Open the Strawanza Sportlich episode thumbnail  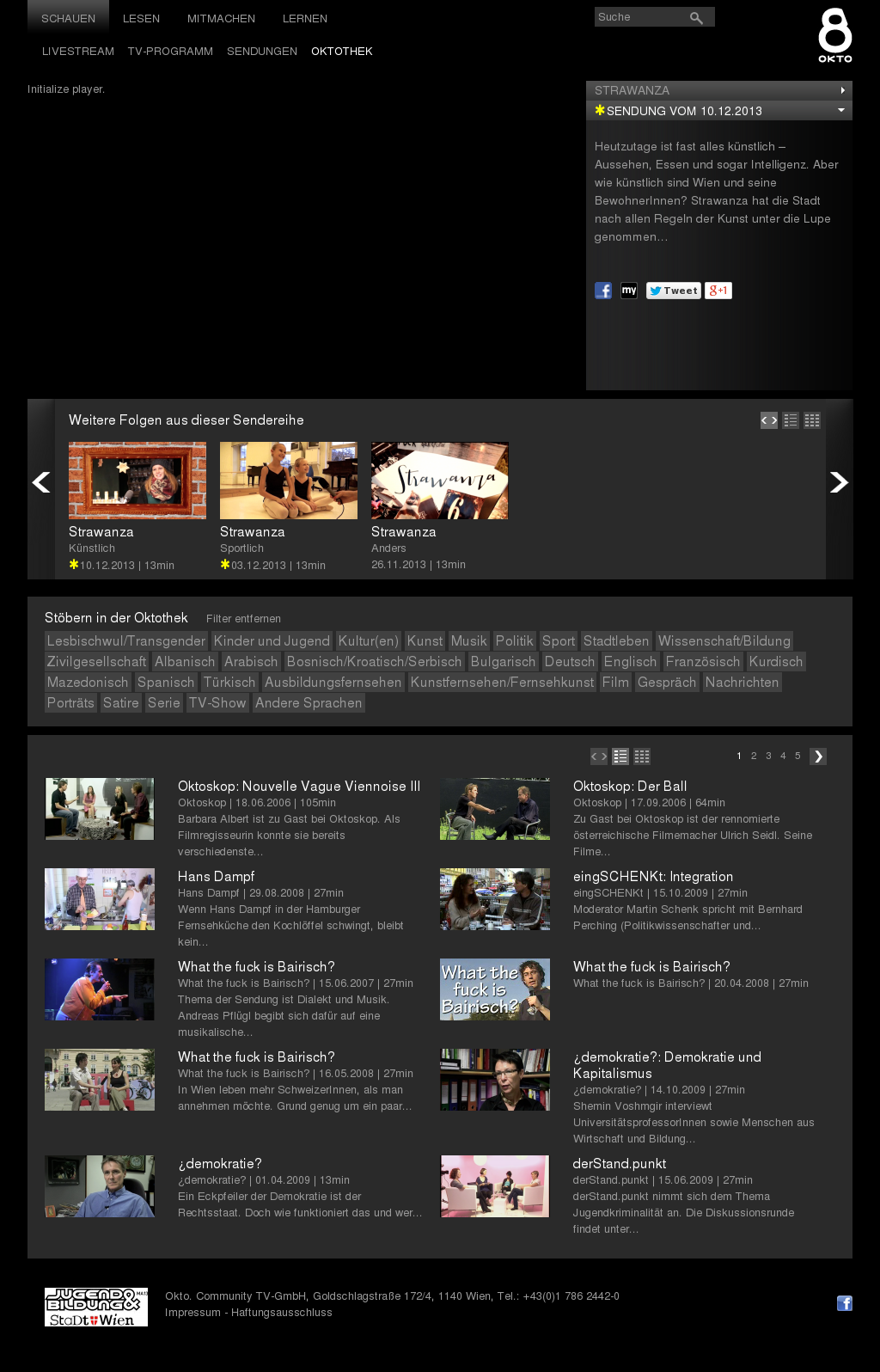[289, 481]
